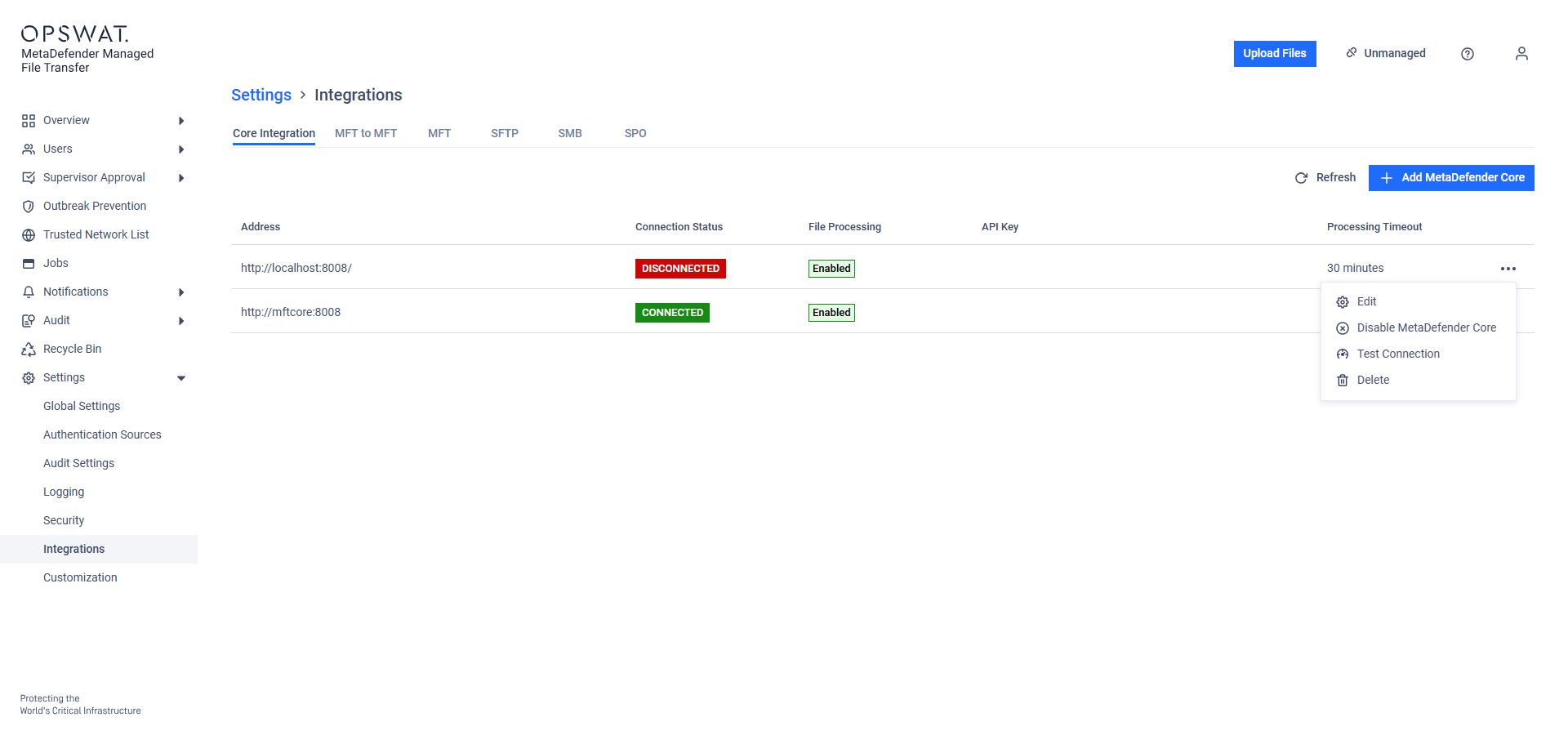Click Enabled badge in mftcore row
The width and height of the screenshot is (1568, 744).
831,313
